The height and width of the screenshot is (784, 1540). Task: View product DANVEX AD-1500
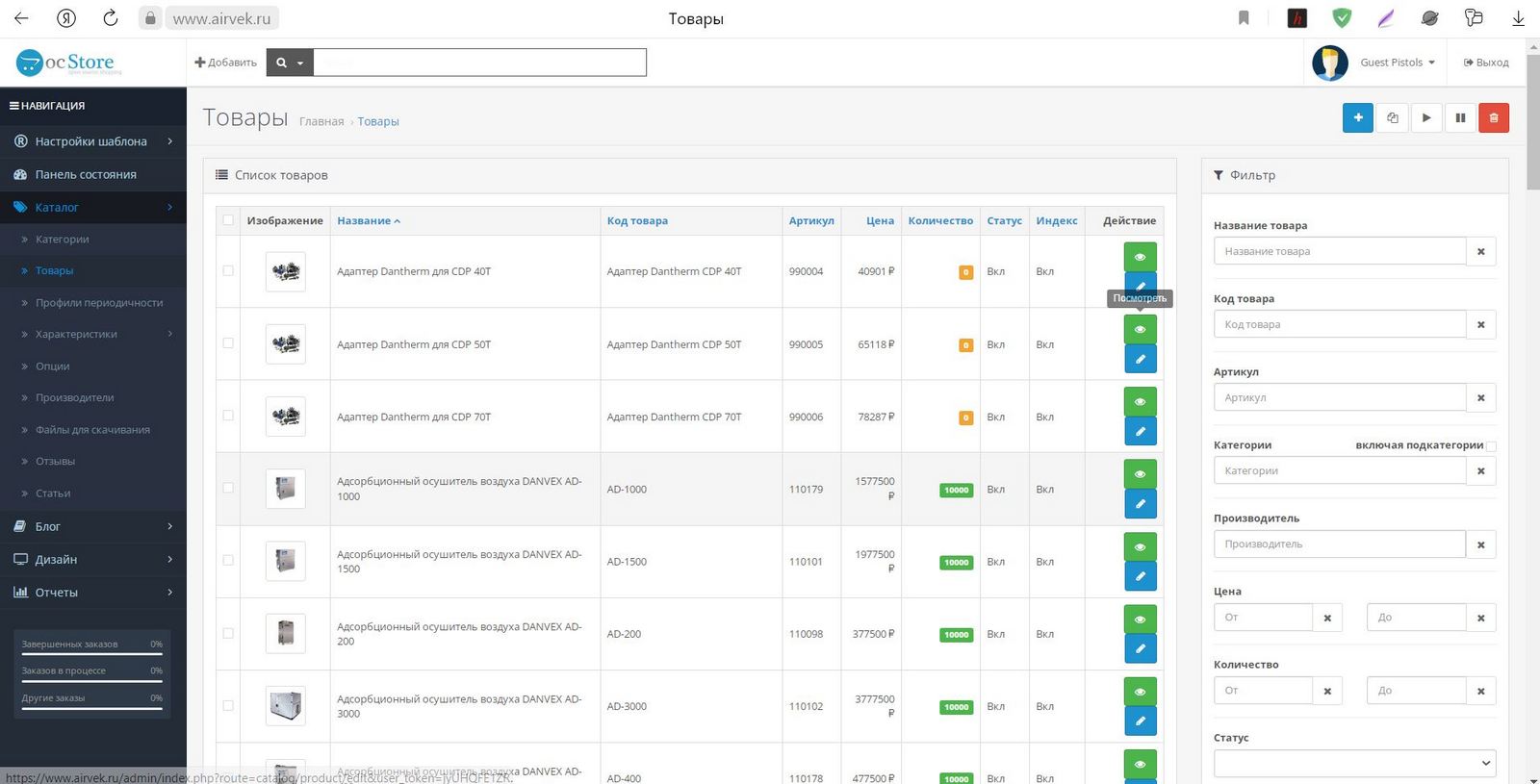(1140, 546)
